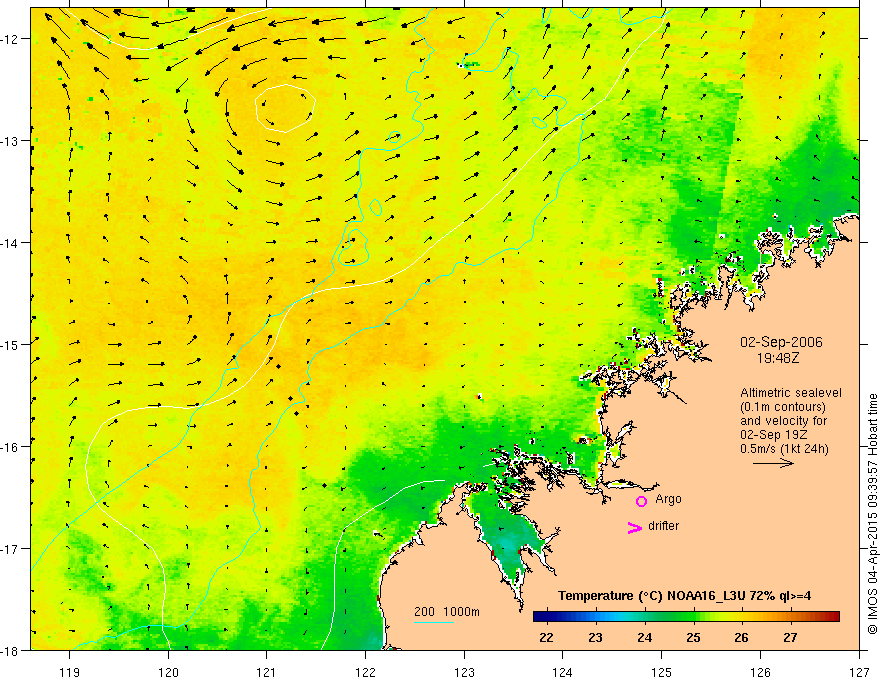Click the color bar label 26
The height and width of the screenshot is (680, 880).
point(741,637)
